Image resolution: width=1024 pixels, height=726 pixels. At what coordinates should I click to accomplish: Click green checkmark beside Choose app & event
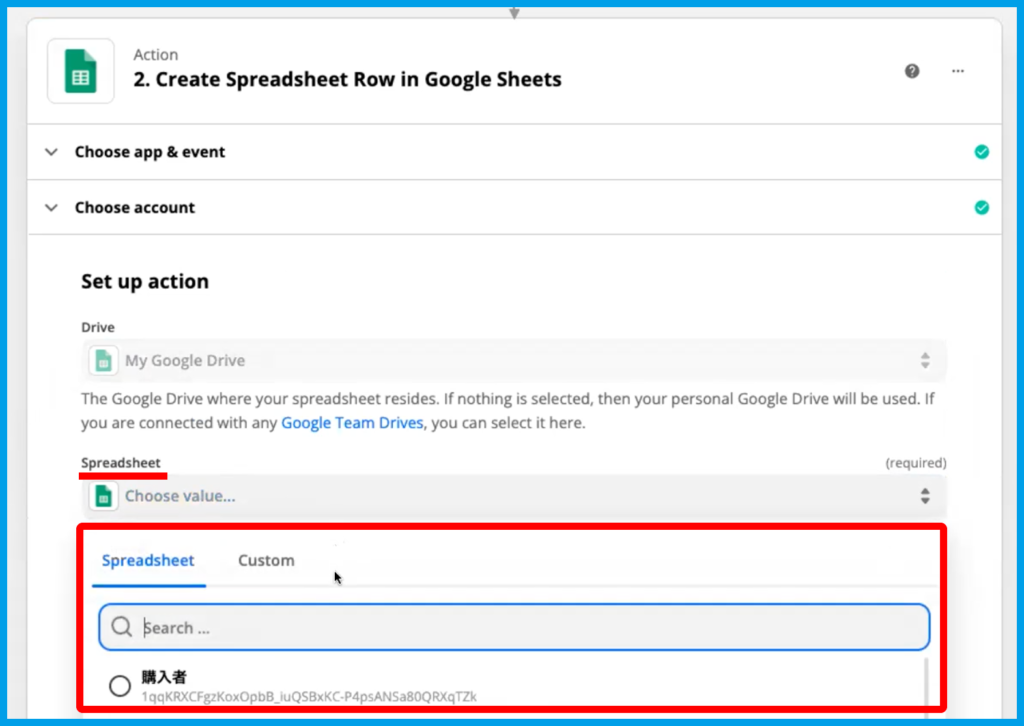(982, 152)
